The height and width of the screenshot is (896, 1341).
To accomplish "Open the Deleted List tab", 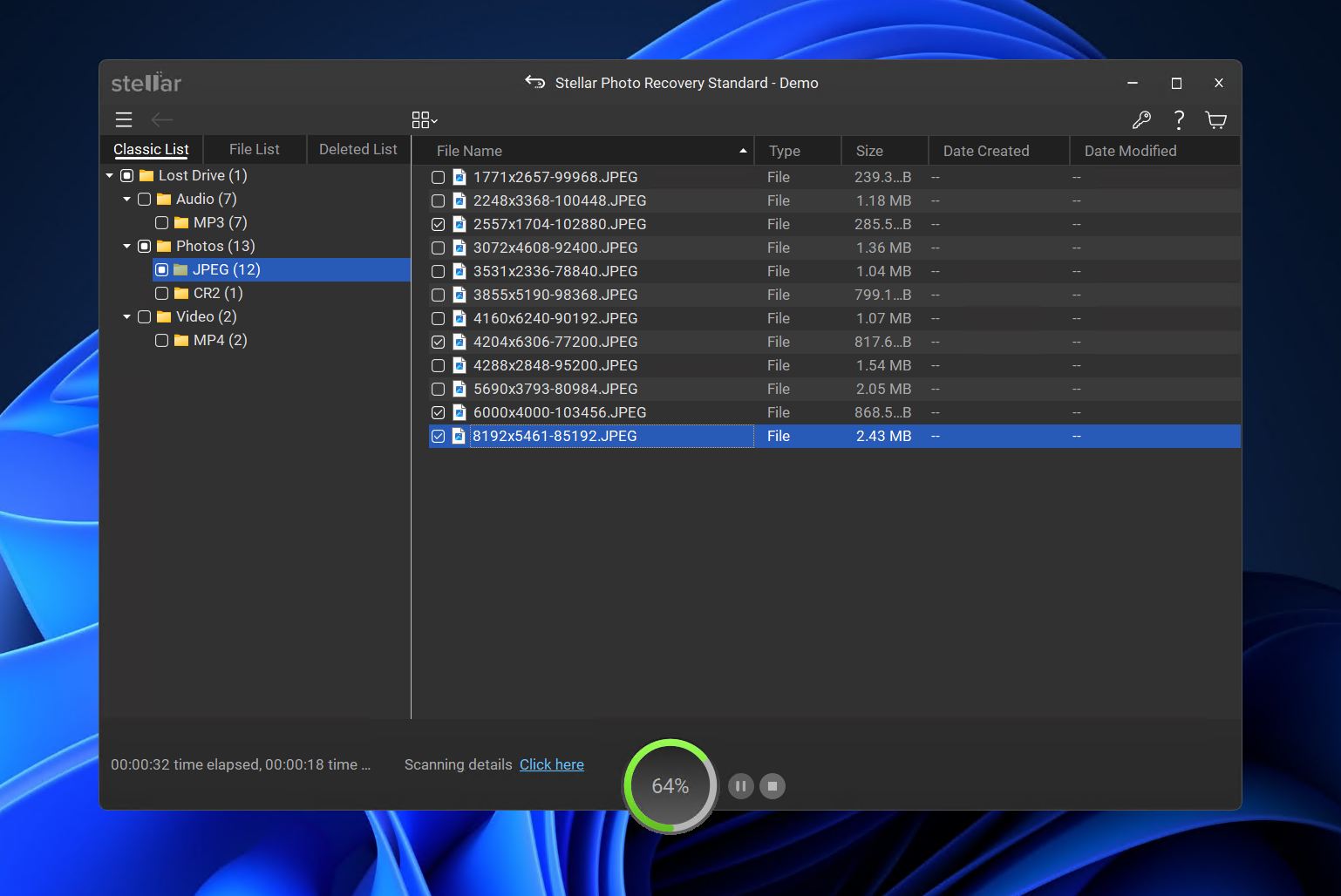I will 357,149.
